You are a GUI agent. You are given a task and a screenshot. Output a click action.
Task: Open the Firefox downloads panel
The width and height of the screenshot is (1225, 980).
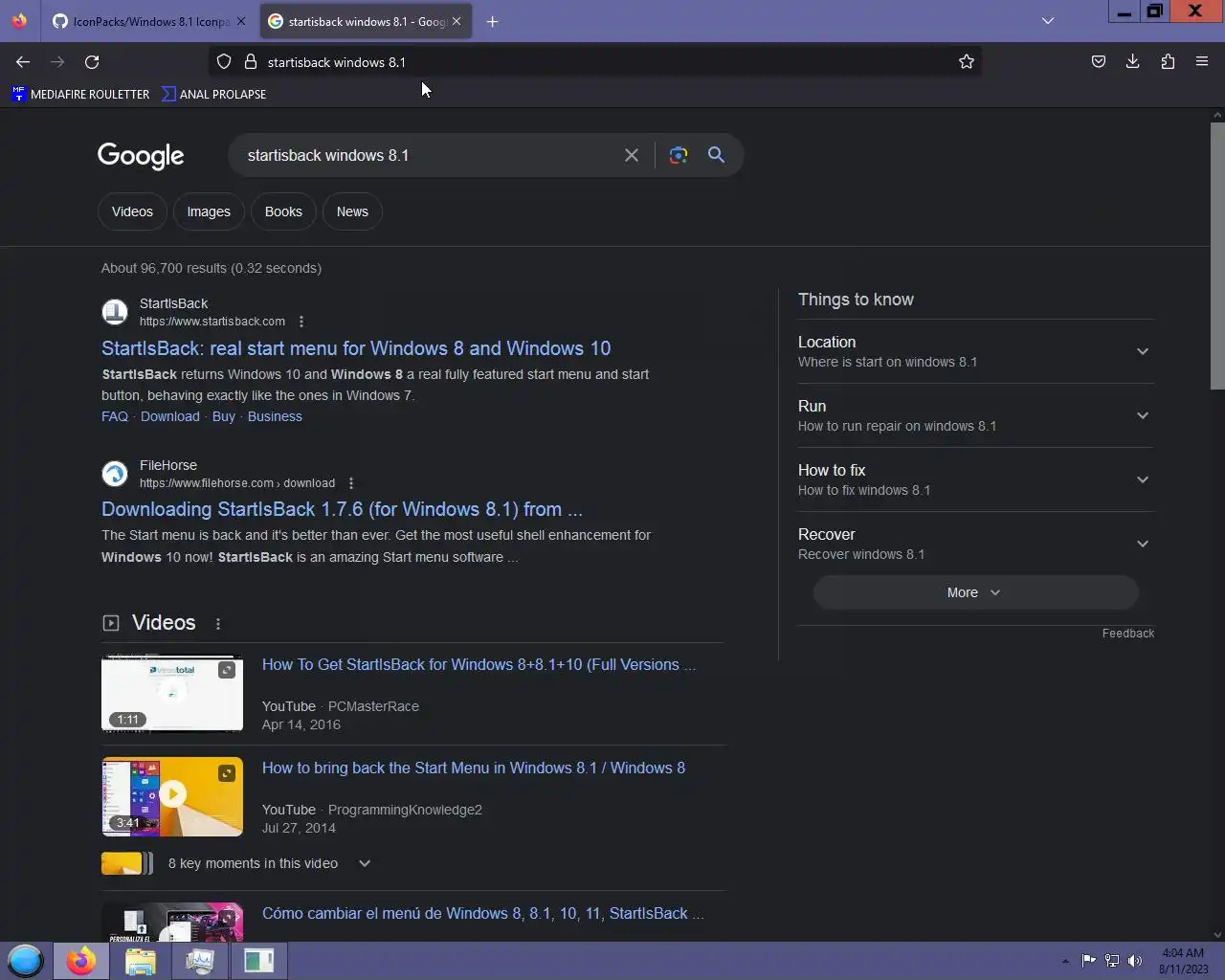coord(1133,62)
